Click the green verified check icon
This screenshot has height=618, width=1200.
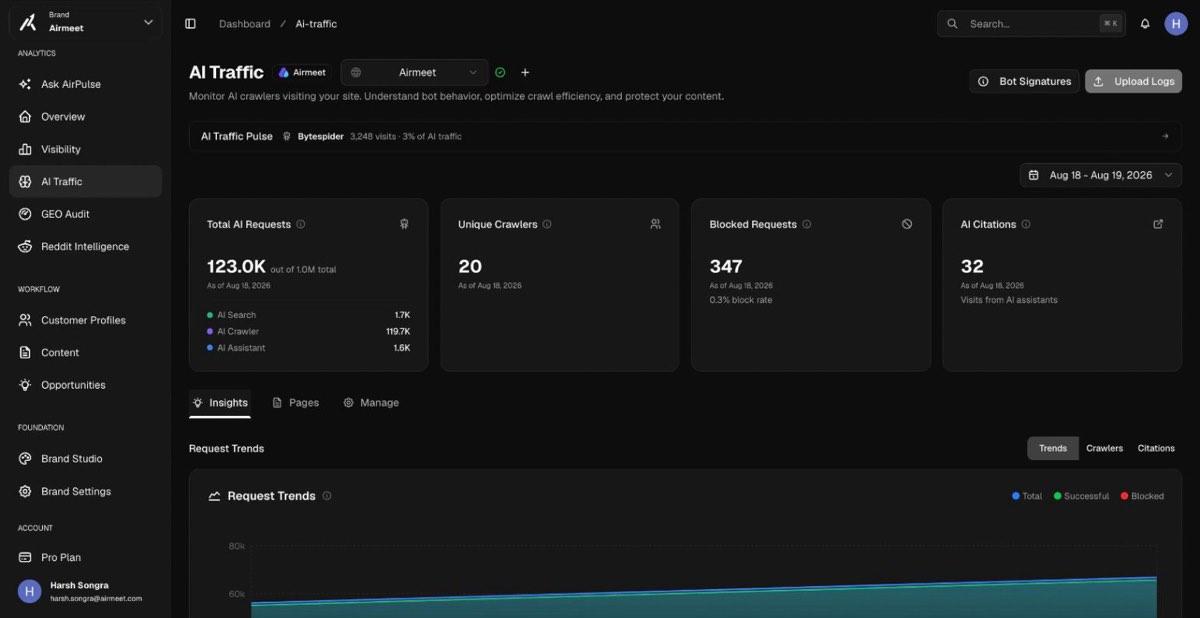[x=500, y=72]
